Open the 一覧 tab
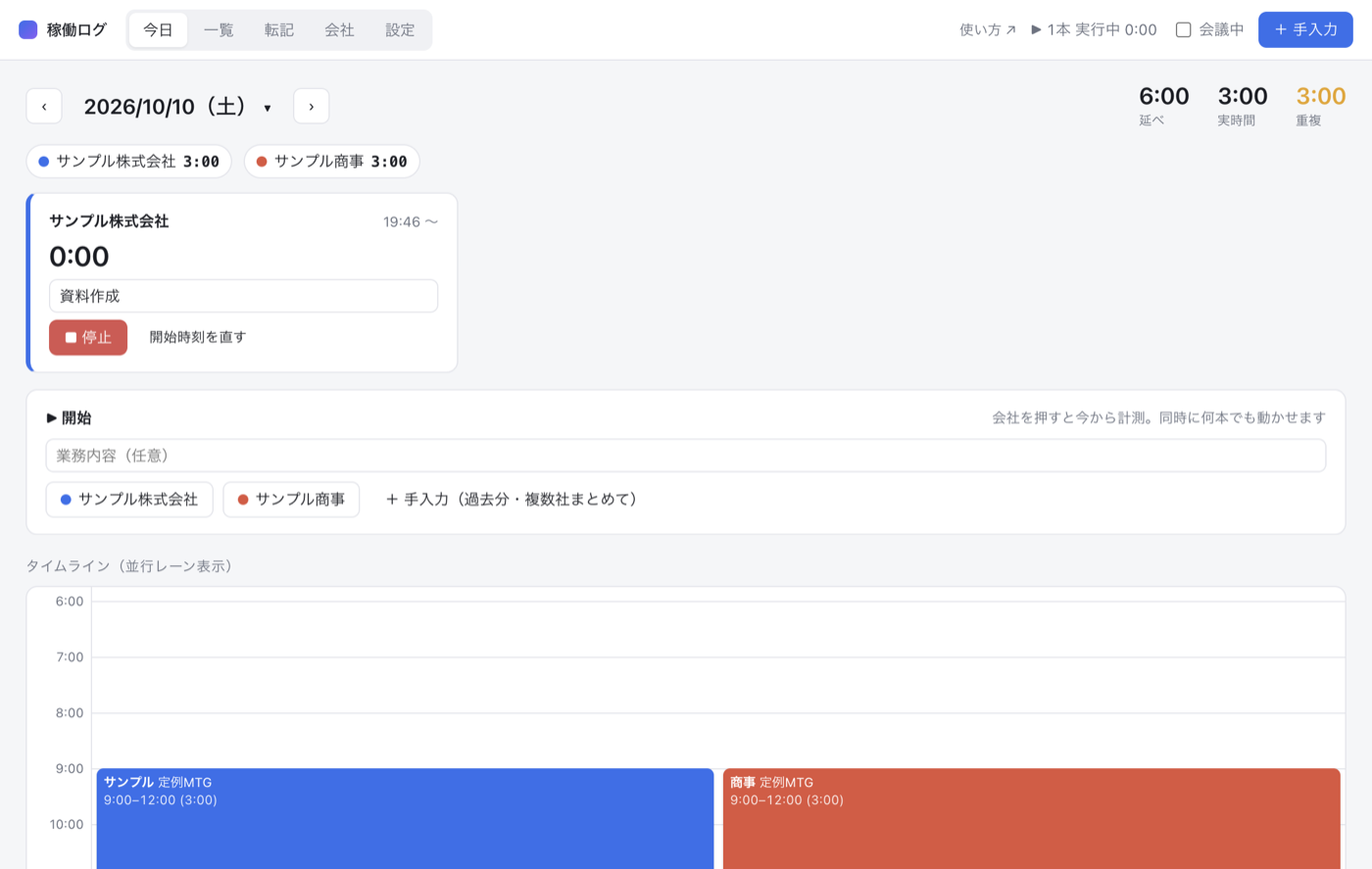 coord(219,29)
